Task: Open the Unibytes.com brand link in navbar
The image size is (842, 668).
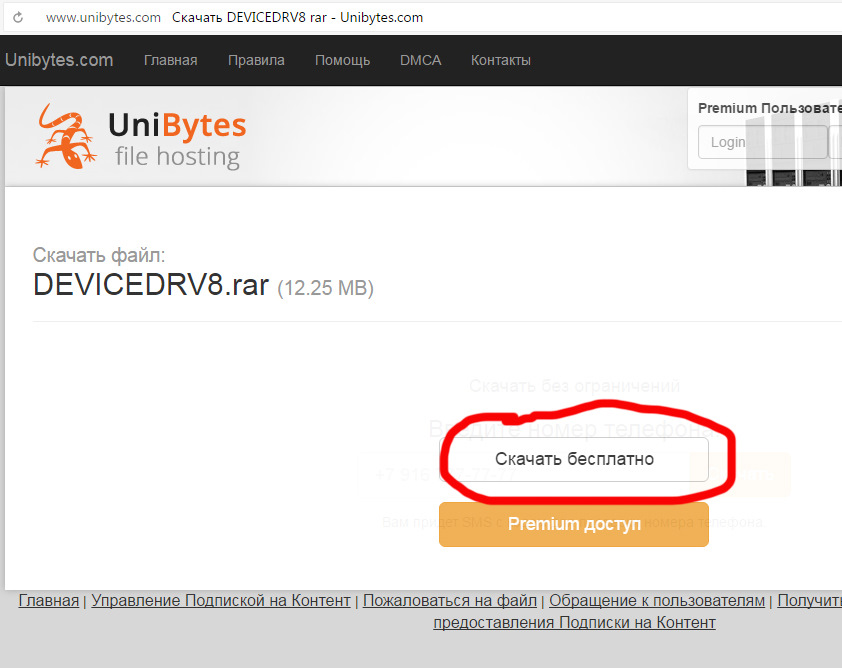Action: coord(59,60)
